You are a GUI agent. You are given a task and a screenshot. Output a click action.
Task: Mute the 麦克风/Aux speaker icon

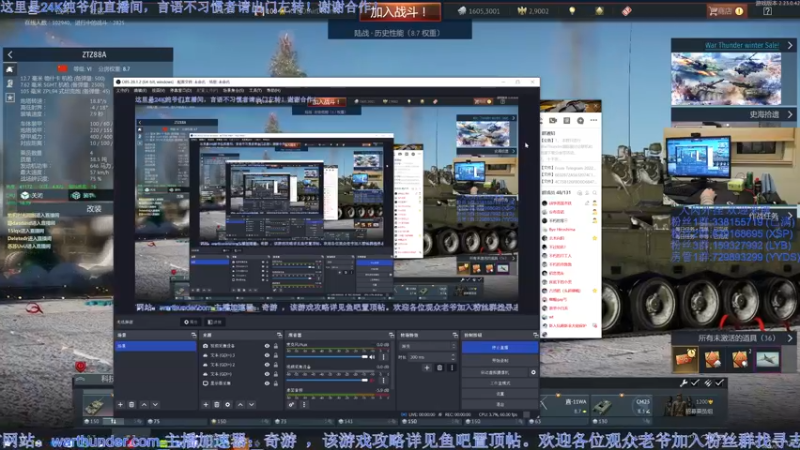pyautogui.click(x=373, y=357)
